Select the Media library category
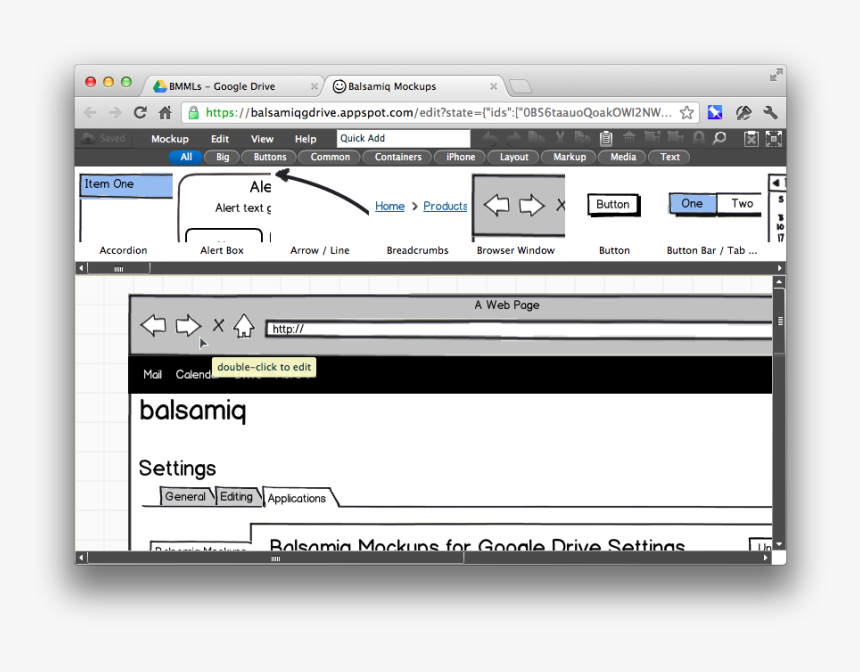 click(623, 157)
